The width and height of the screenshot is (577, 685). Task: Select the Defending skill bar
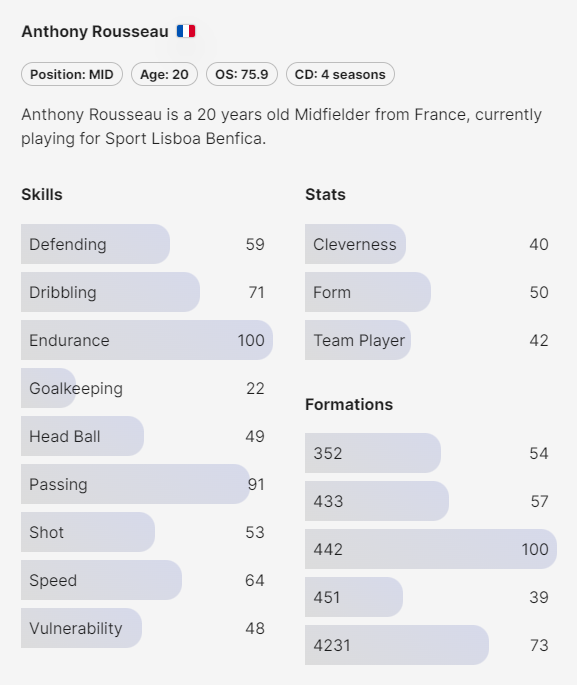[x=147, y=244]
